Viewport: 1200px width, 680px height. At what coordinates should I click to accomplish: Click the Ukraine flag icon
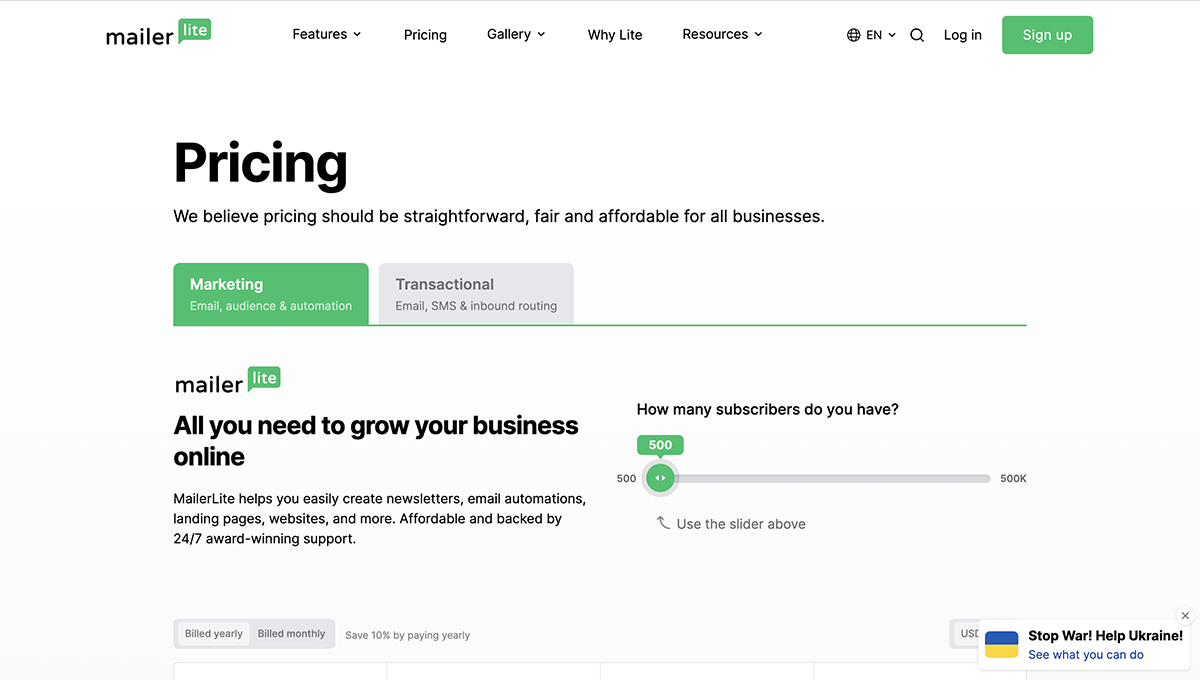click(x=1001, y=644)
